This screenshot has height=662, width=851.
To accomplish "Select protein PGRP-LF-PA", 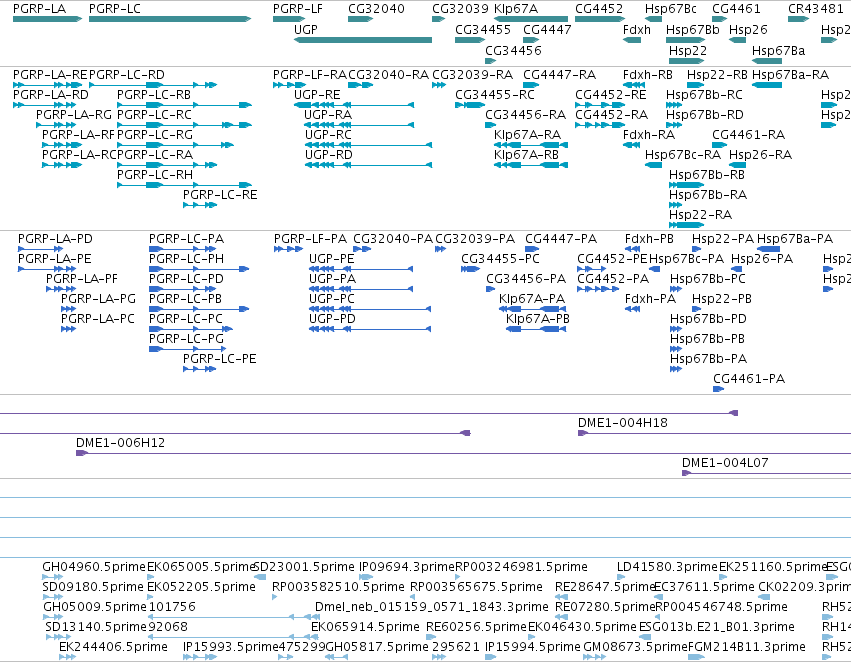I will point(288,249).
